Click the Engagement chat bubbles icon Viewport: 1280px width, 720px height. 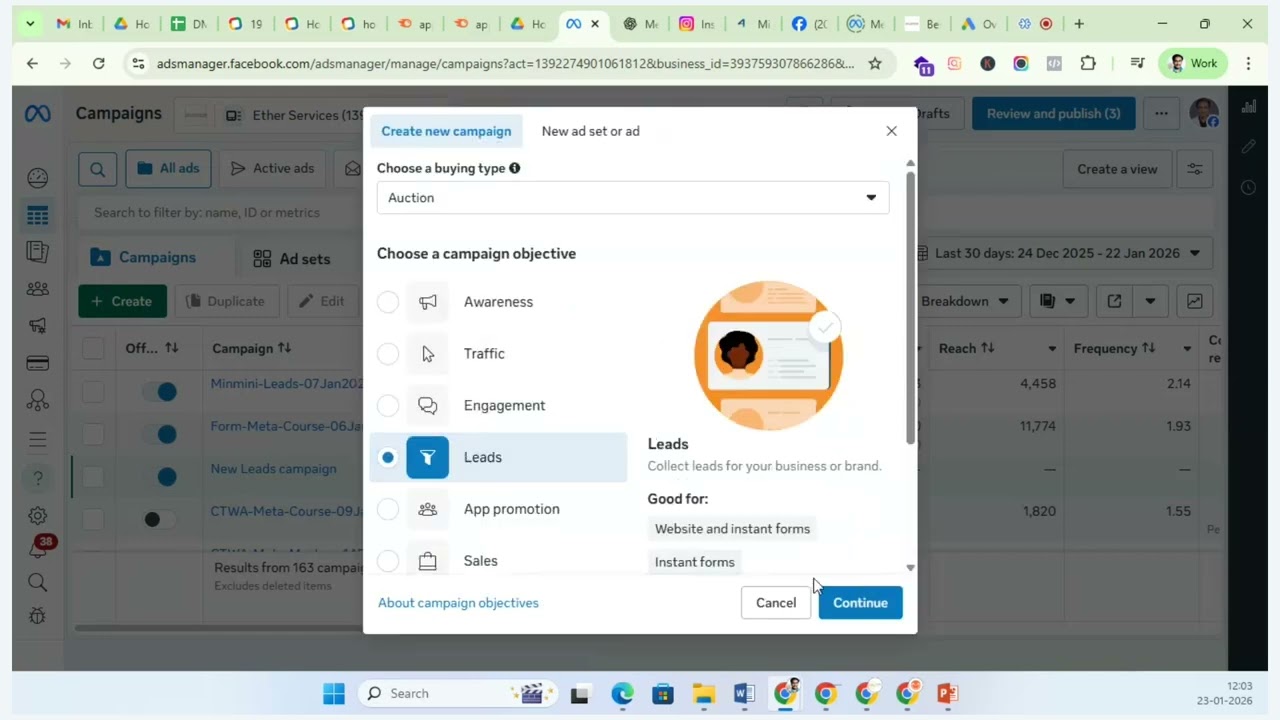[428, 406]
